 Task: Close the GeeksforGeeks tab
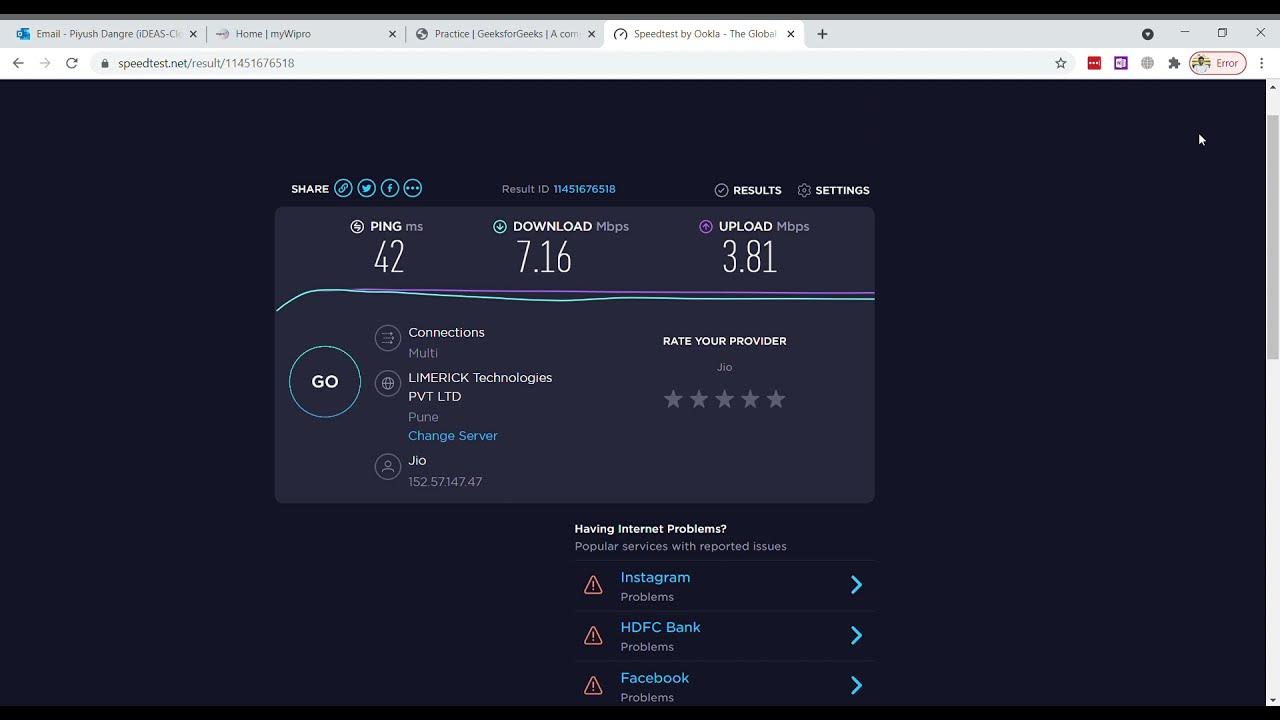tap(591, 34)
